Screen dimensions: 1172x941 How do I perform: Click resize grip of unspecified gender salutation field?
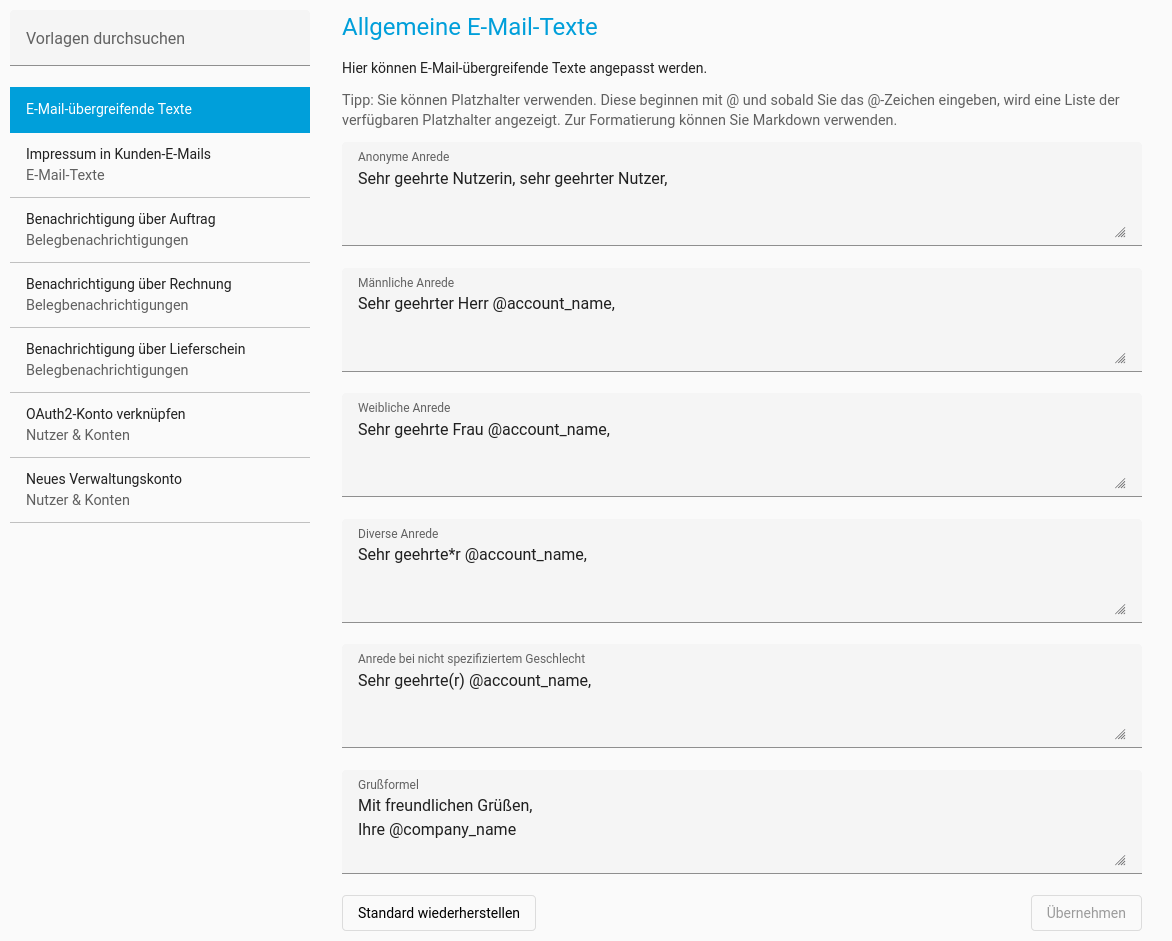(1120, 735)
